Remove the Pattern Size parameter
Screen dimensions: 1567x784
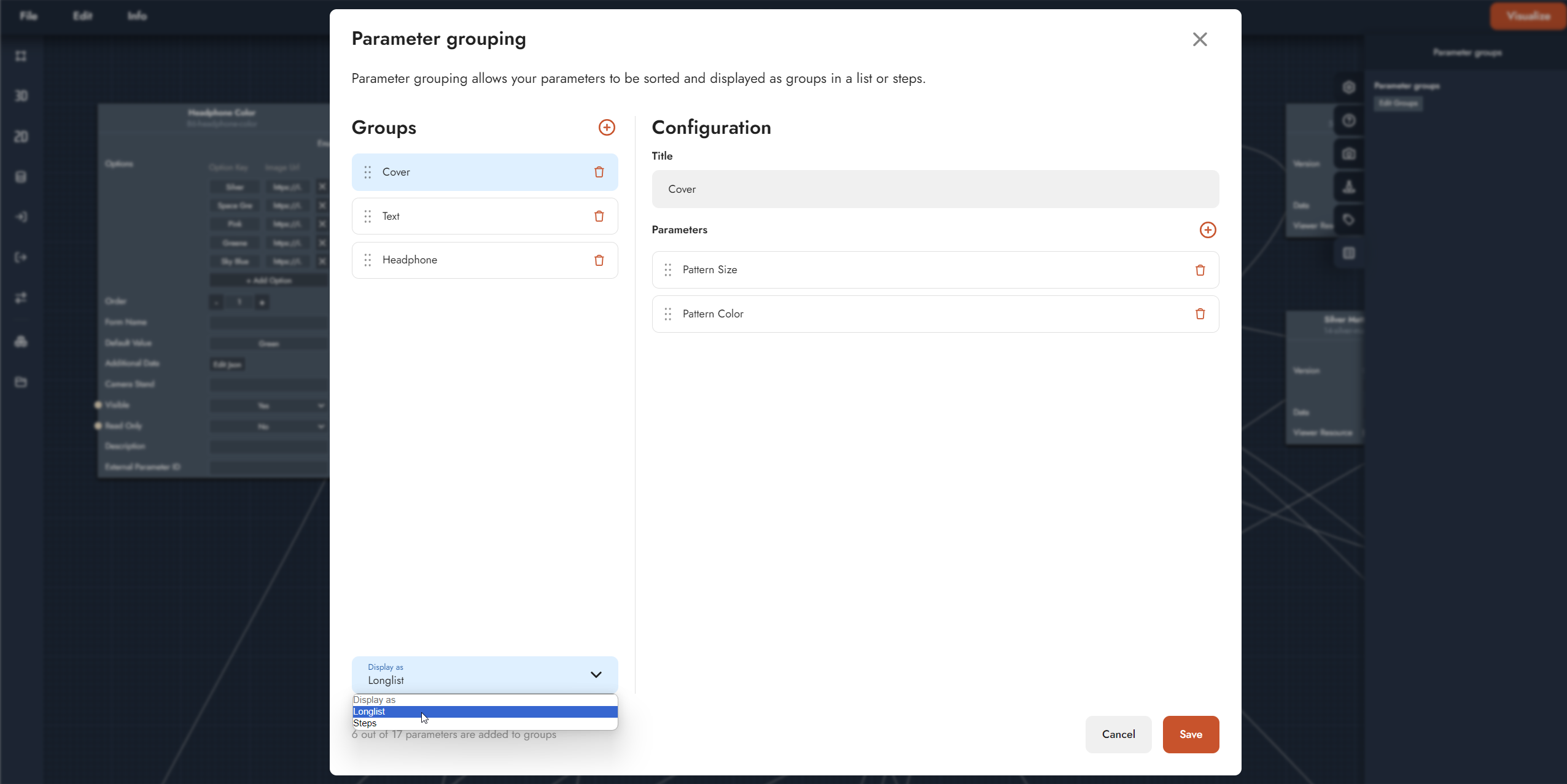pos(1200,270)
